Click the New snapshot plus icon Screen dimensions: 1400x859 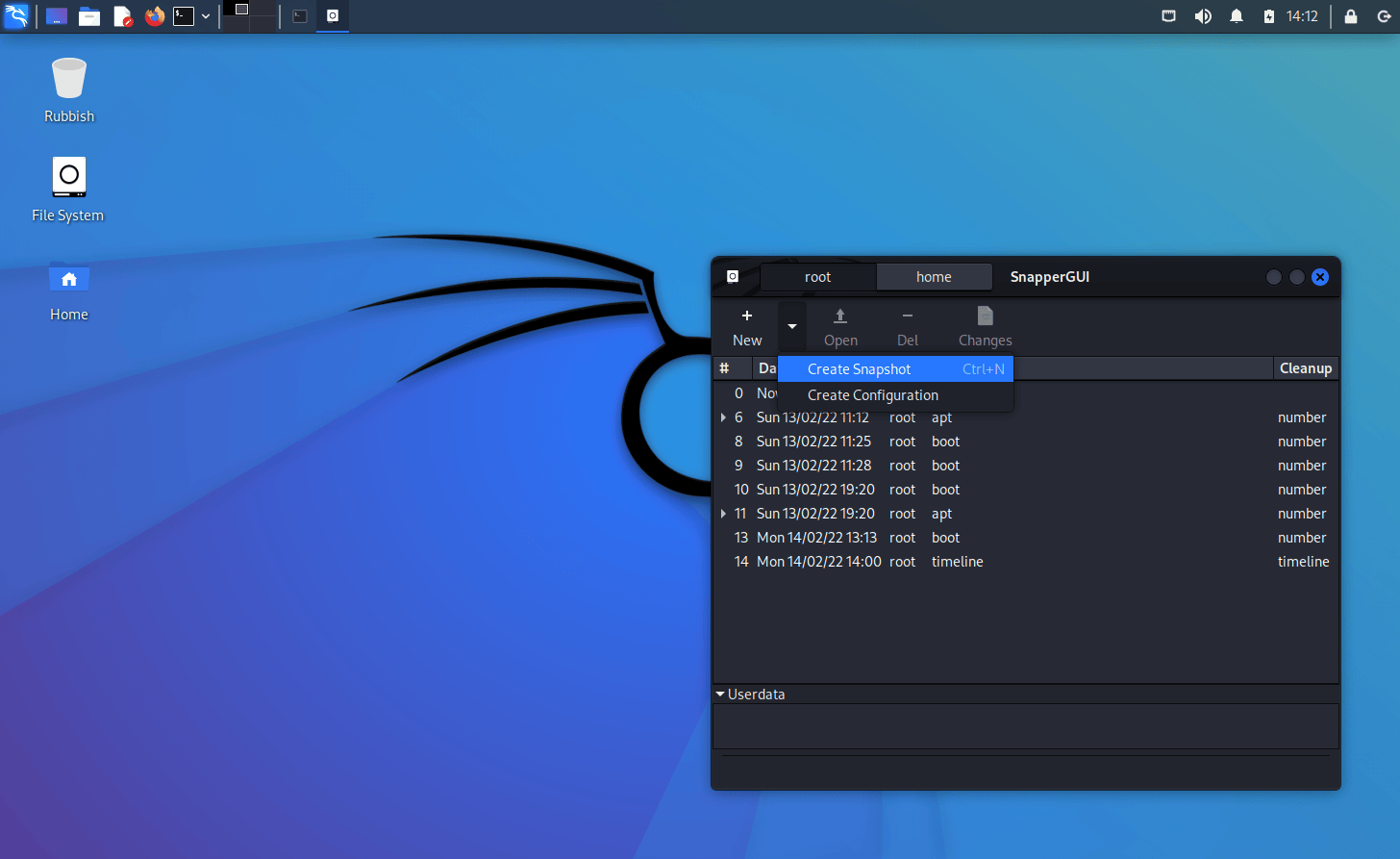point(747,316)
